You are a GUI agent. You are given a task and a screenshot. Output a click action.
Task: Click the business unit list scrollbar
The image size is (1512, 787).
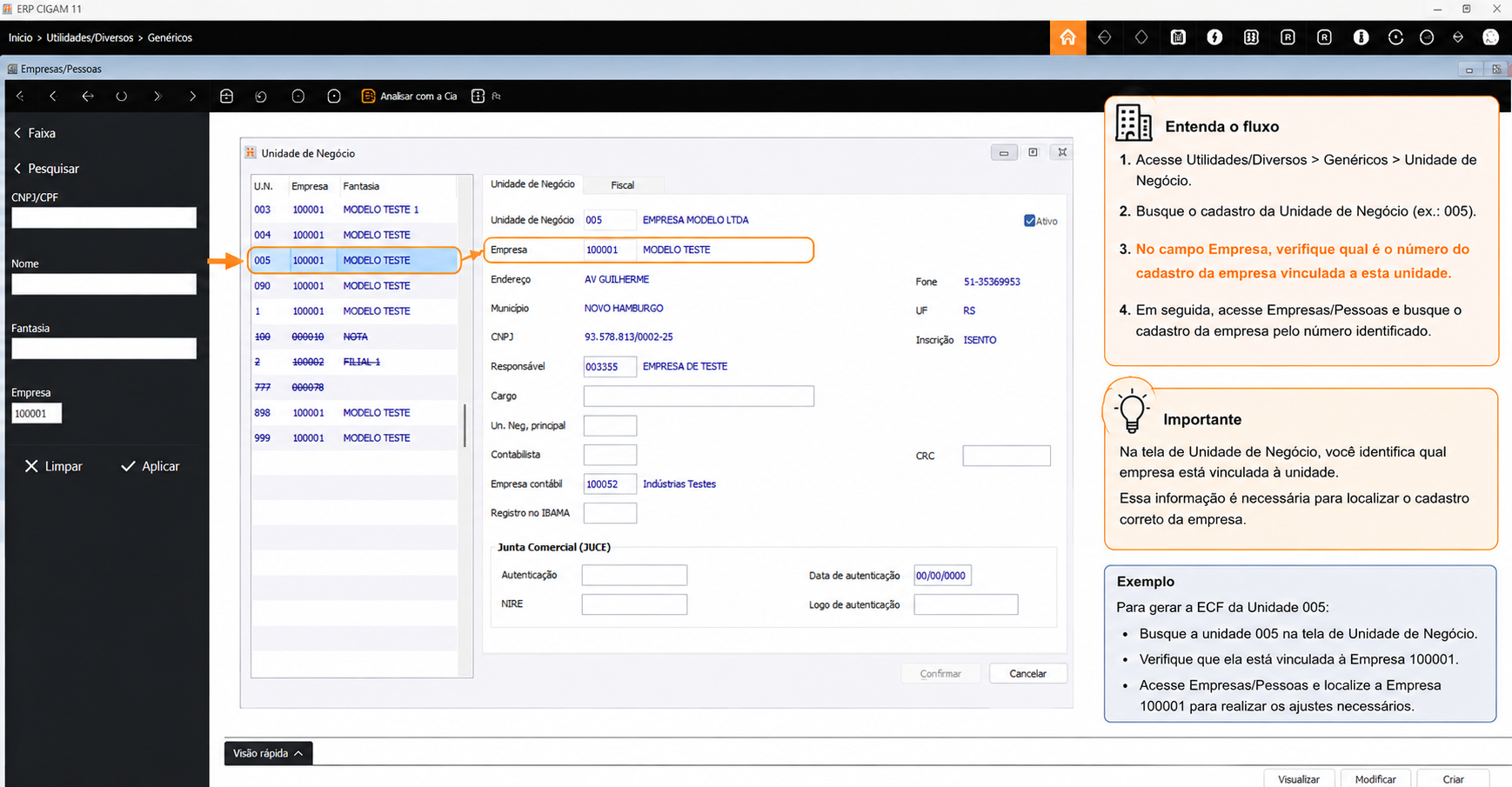coord(465,425)
